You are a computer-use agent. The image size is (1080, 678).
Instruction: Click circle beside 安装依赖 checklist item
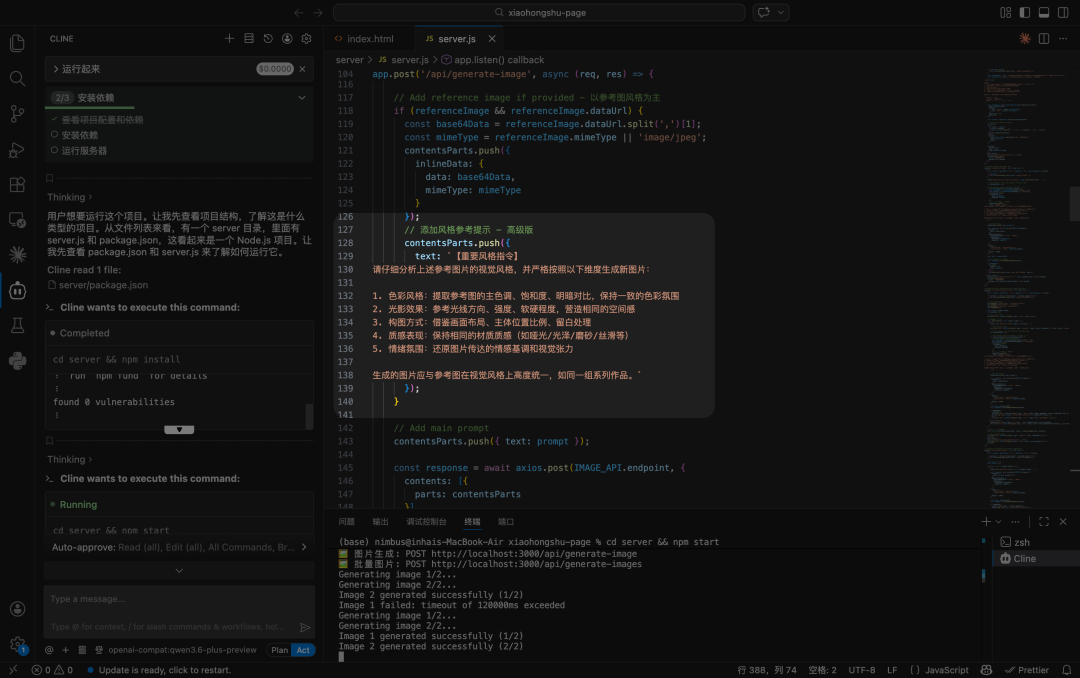[x=54, y=134]
